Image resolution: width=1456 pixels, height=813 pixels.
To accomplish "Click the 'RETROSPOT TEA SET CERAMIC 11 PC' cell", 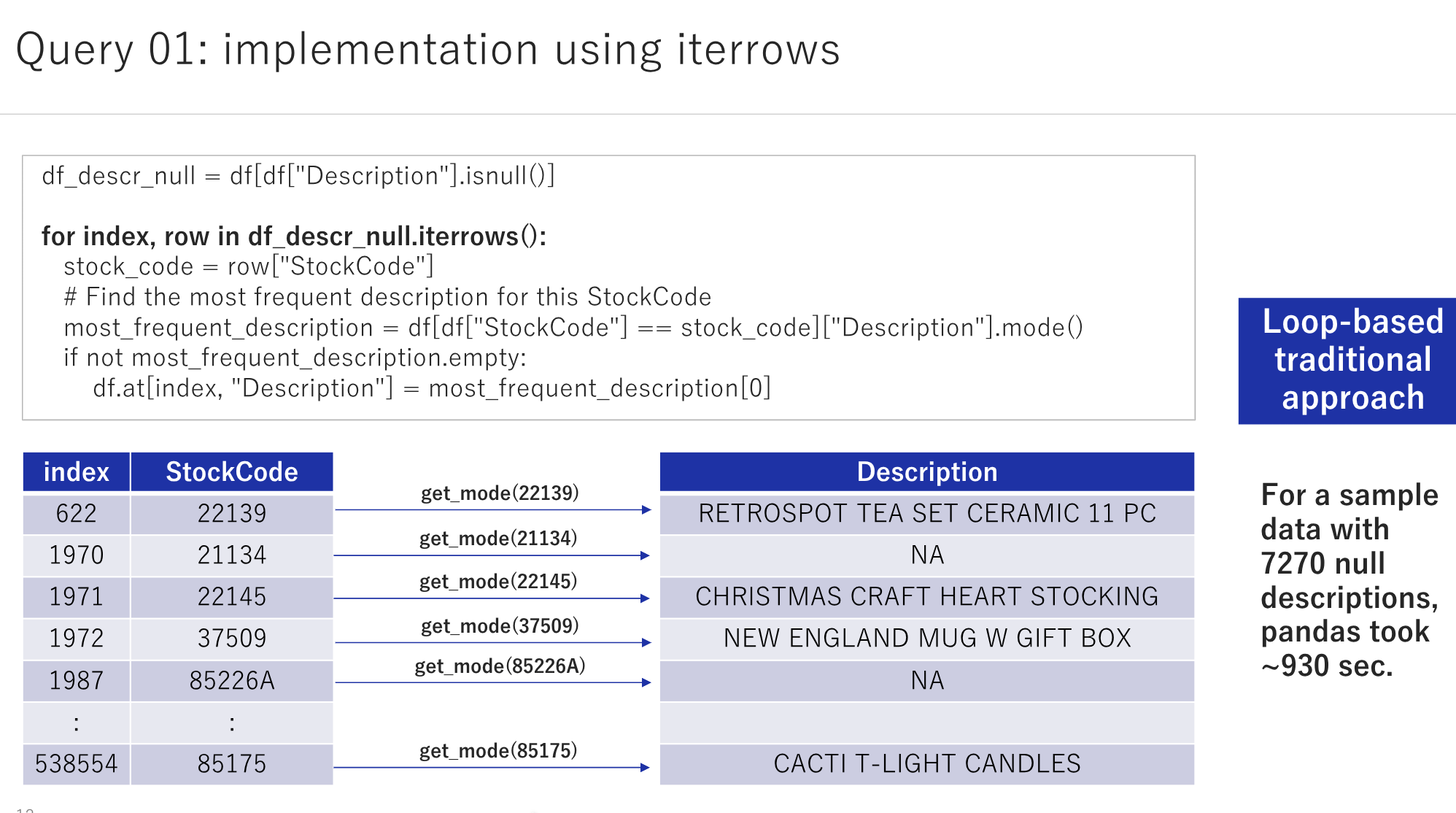I will [x=926, y=514].
